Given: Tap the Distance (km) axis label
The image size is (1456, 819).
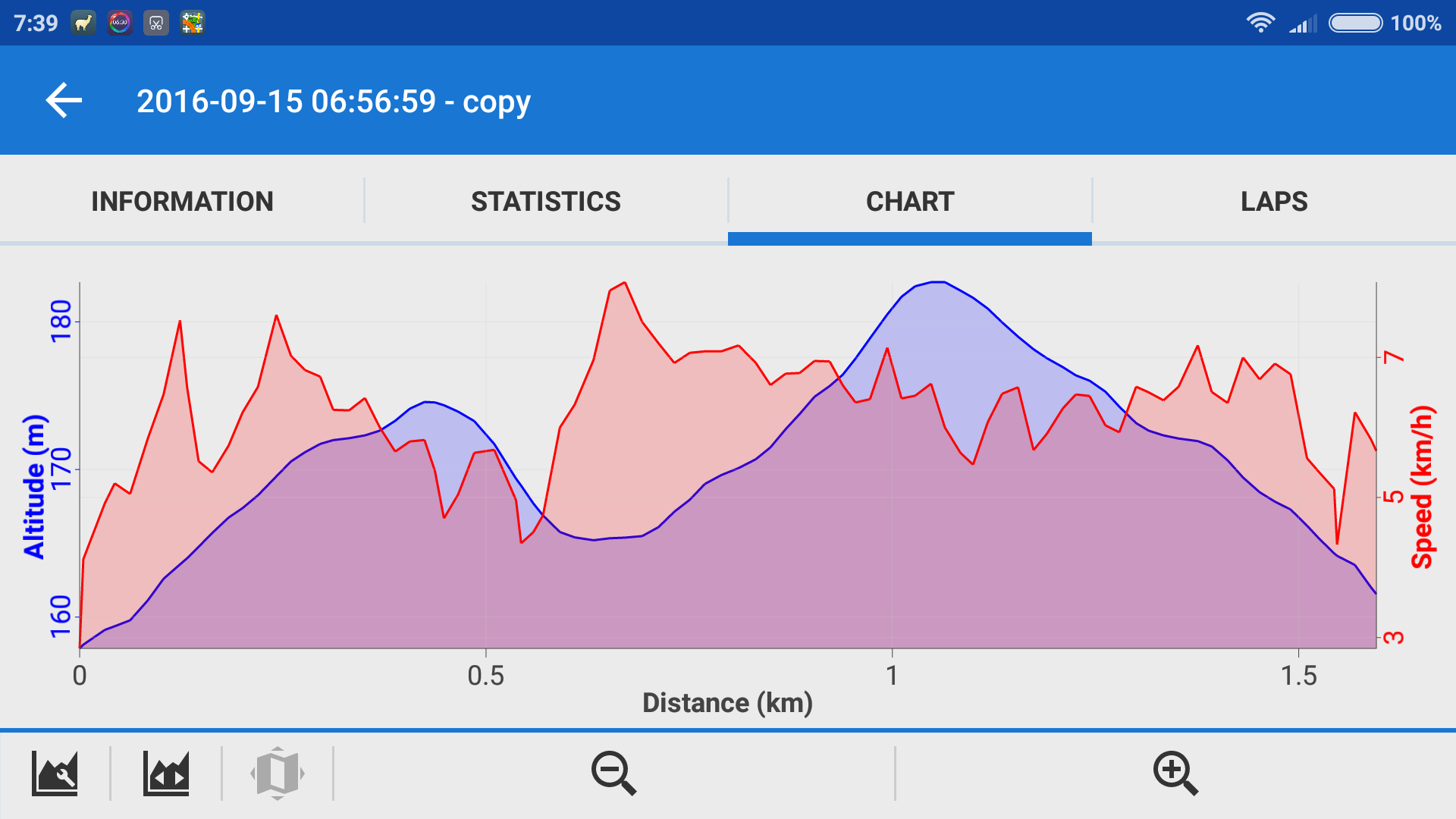Looking at the screenshot, I should coord(727,703).
